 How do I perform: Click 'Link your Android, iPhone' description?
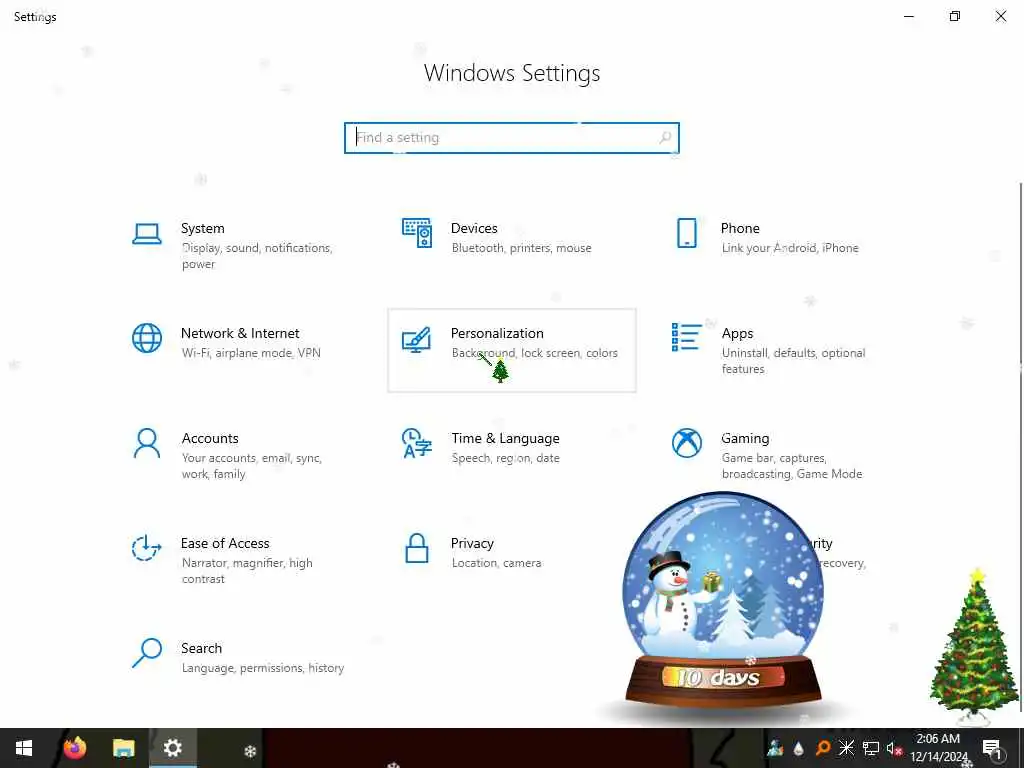(x=790, y=248)
